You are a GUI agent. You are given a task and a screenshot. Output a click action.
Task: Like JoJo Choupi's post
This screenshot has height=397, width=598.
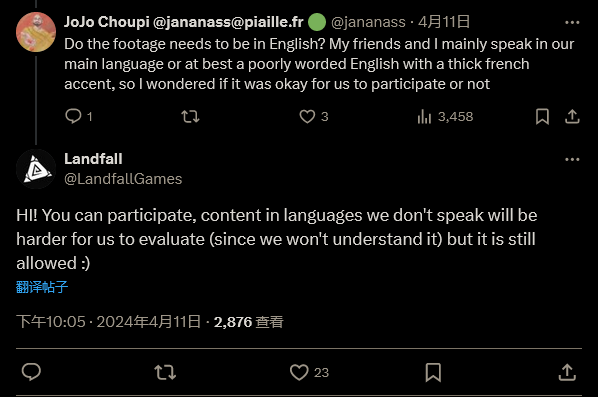(x=313, y=116)
